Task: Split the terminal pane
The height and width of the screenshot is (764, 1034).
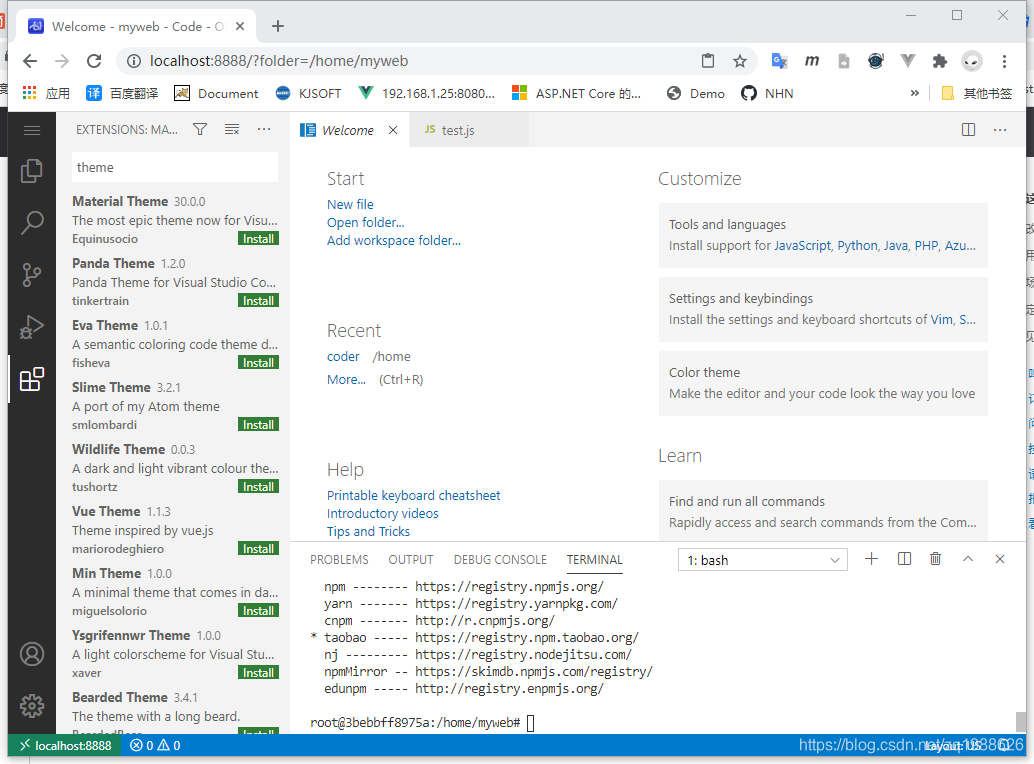Action: (904, 559)
